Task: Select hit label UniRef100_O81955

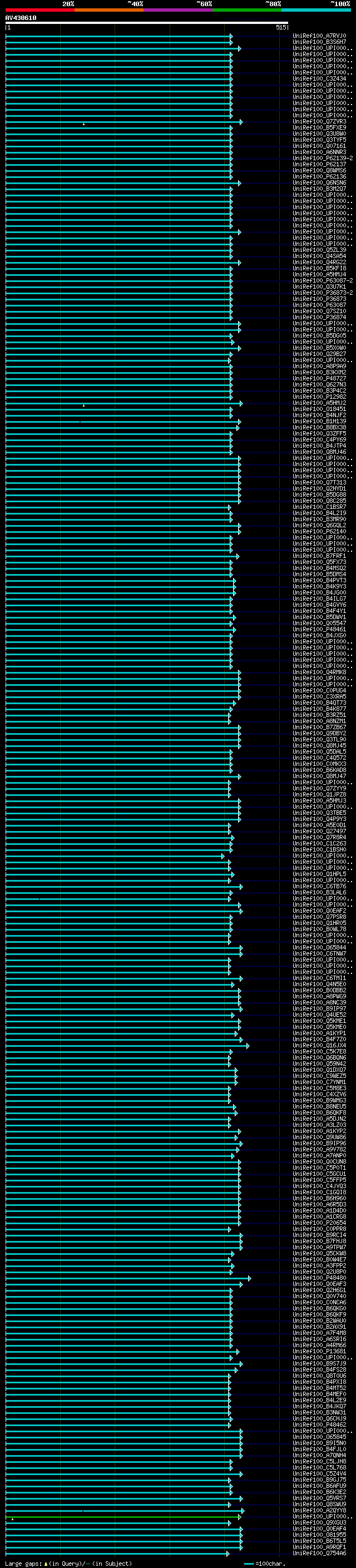Action: (319, 1535)
